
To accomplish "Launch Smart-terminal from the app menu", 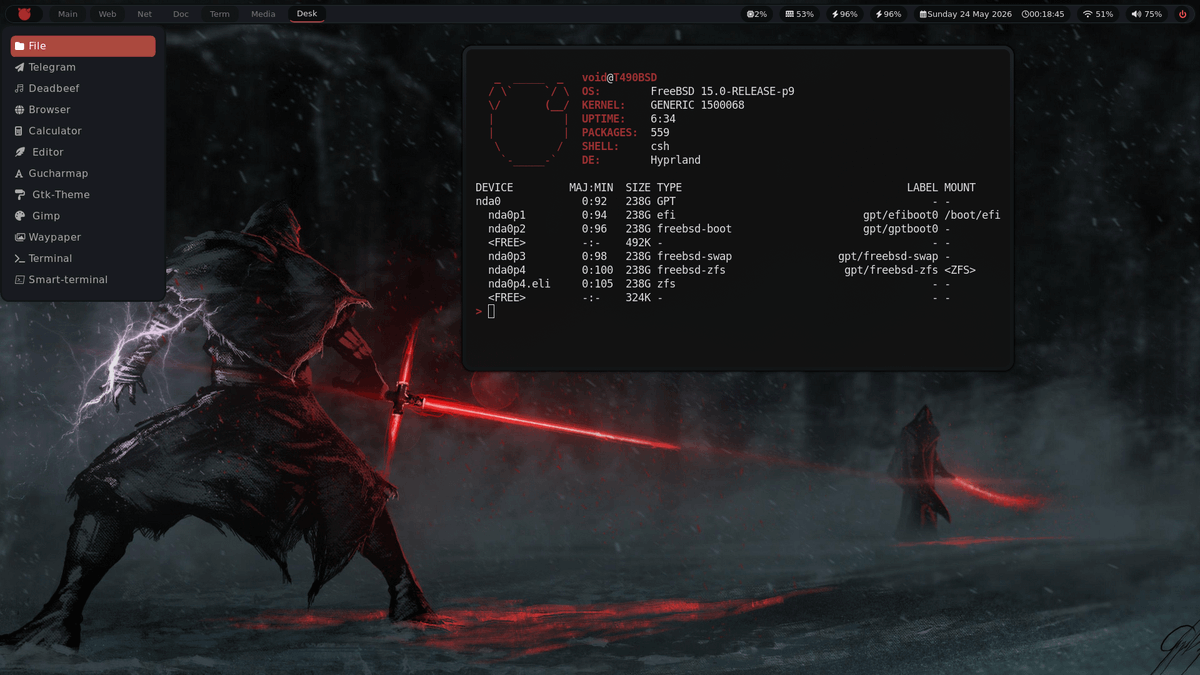I will (83, 280).
